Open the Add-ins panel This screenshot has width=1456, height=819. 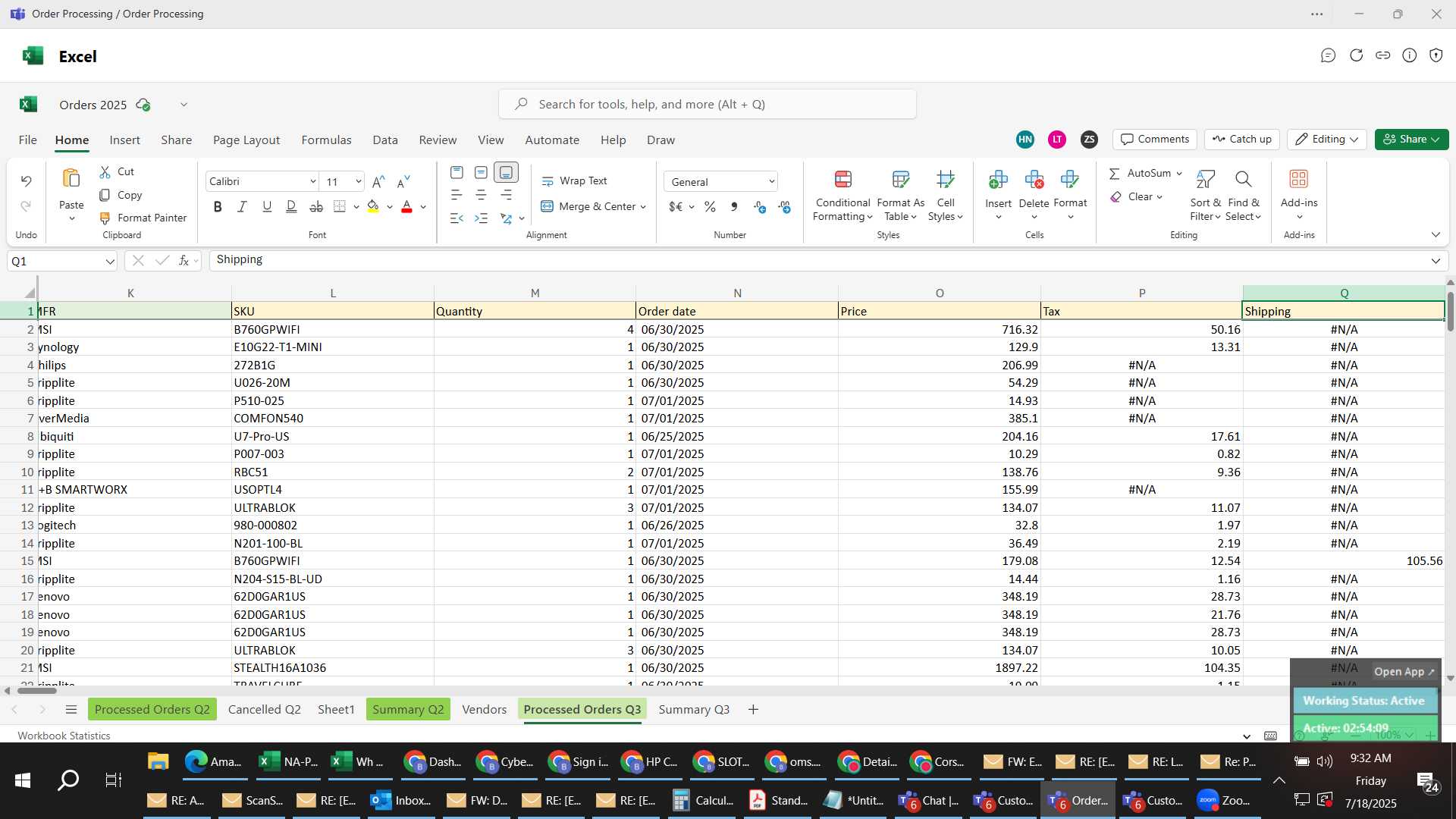[1298, 195]
